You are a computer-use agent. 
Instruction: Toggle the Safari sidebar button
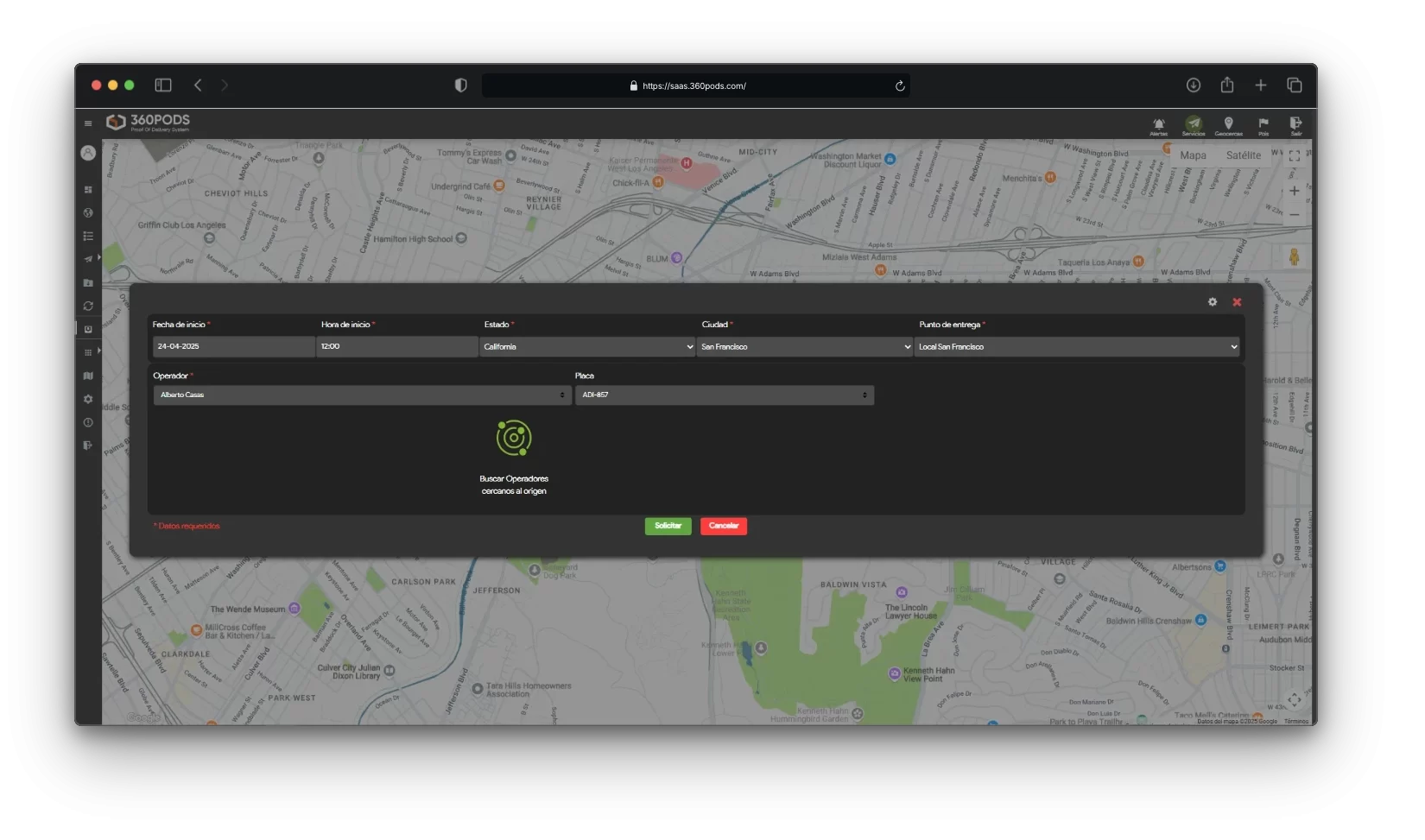point(163,85)
